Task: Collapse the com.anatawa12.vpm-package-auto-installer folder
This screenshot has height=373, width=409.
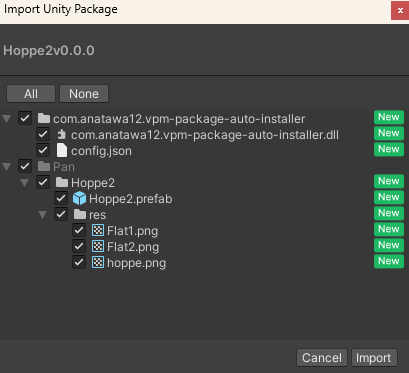Action: click(x=7, y=119)
